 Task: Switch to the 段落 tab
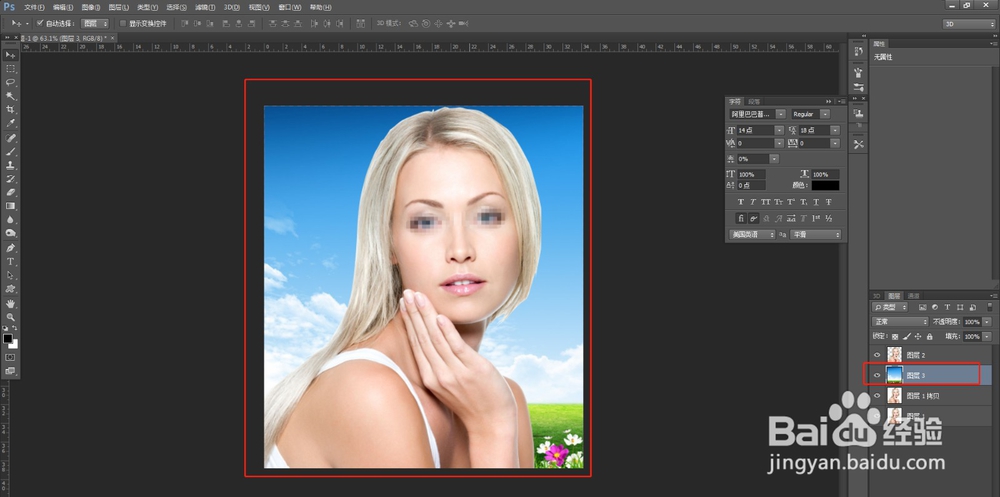(754, 101)
